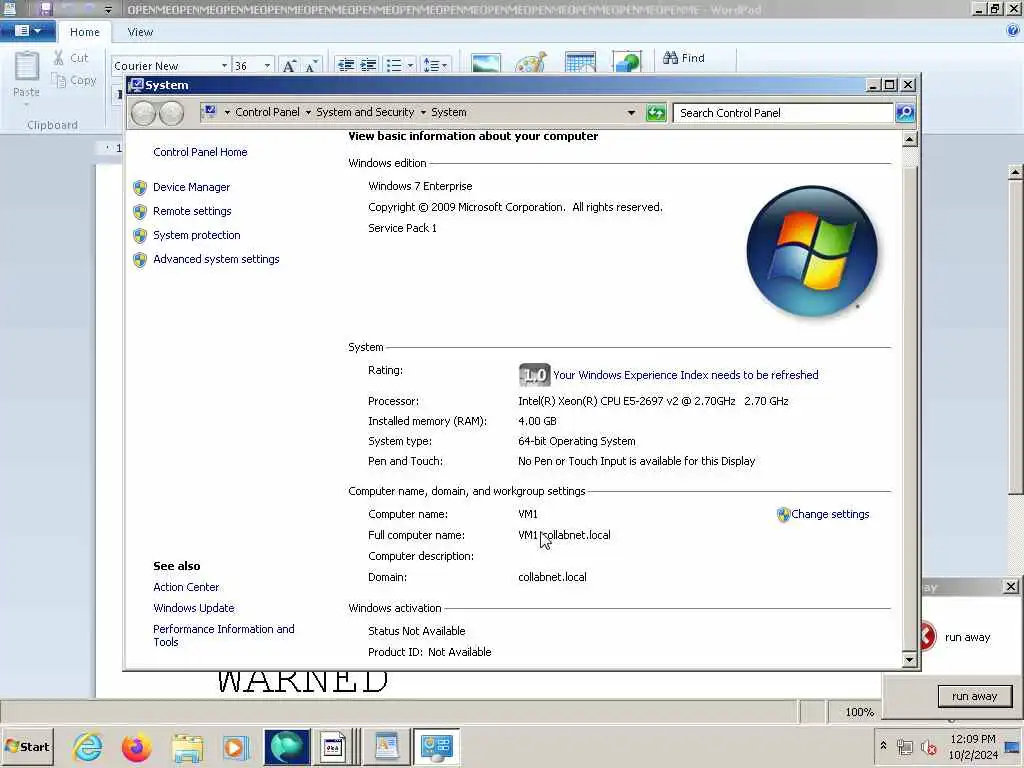
Task: Open the WordPad application menu button
Action: 27,31
